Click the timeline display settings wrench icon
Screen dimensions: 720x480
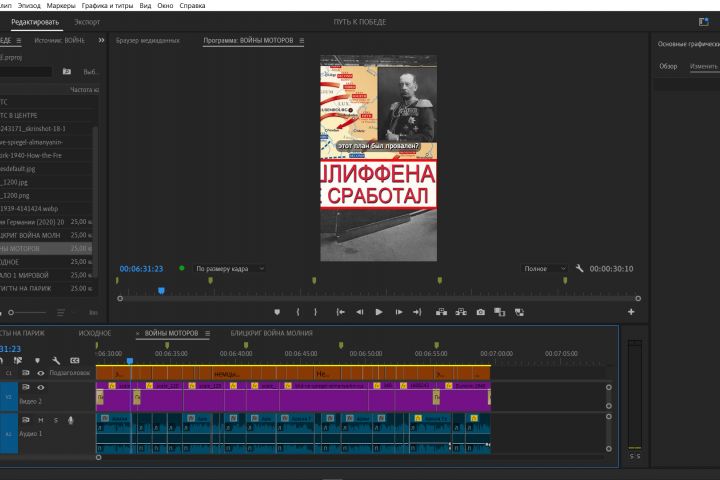click(x=56, y=361)
